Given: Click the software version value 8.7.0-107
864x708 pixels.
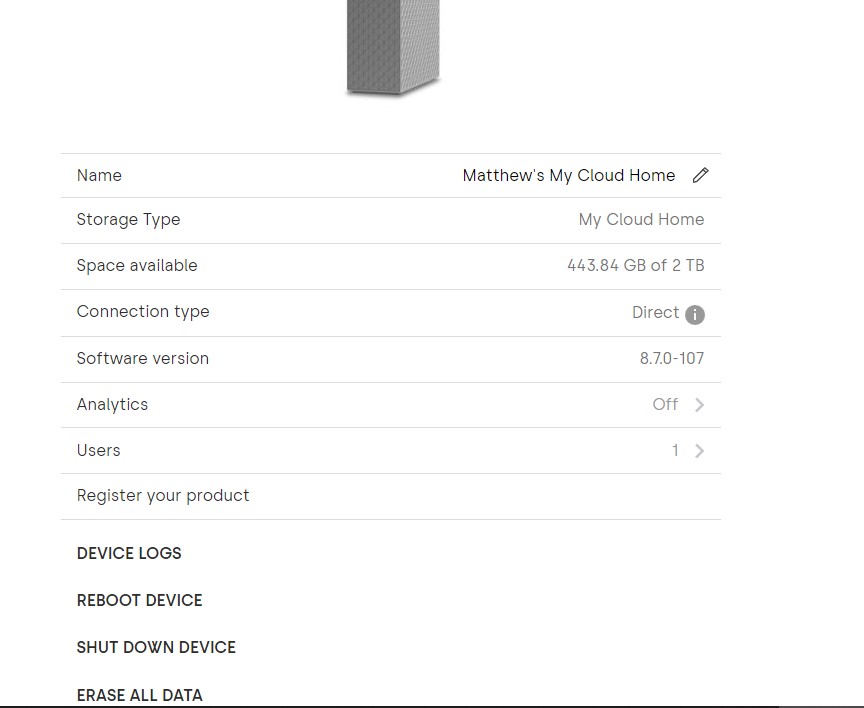Looking at the screenshot, I should [672, 359].
